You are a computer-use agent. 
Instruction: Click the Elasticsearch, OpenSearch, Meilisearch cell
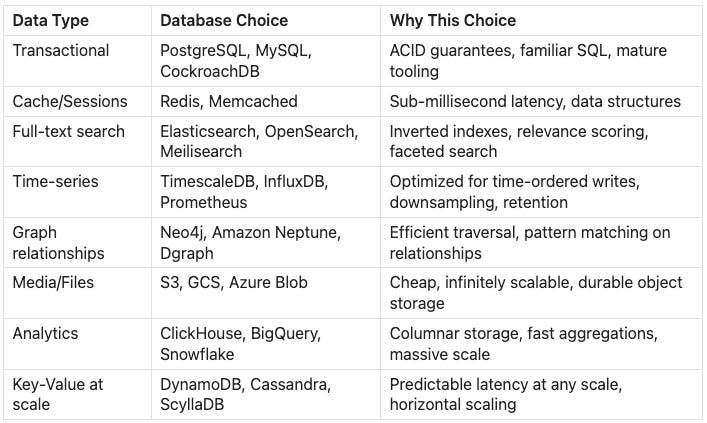tap(258, 141)
